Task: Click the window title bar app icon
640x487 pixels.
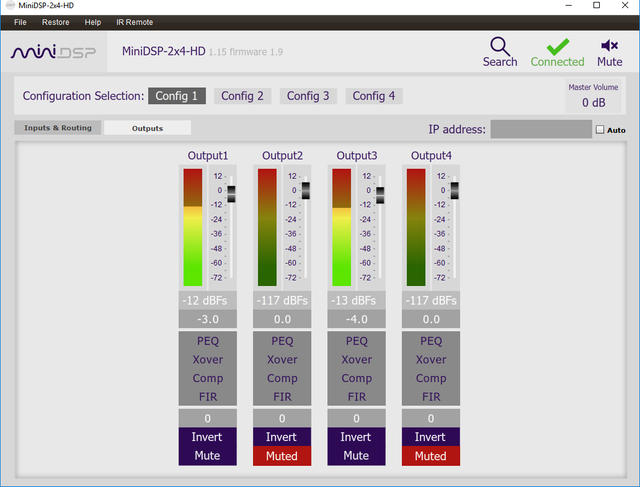Action: (x=10, y=5)
